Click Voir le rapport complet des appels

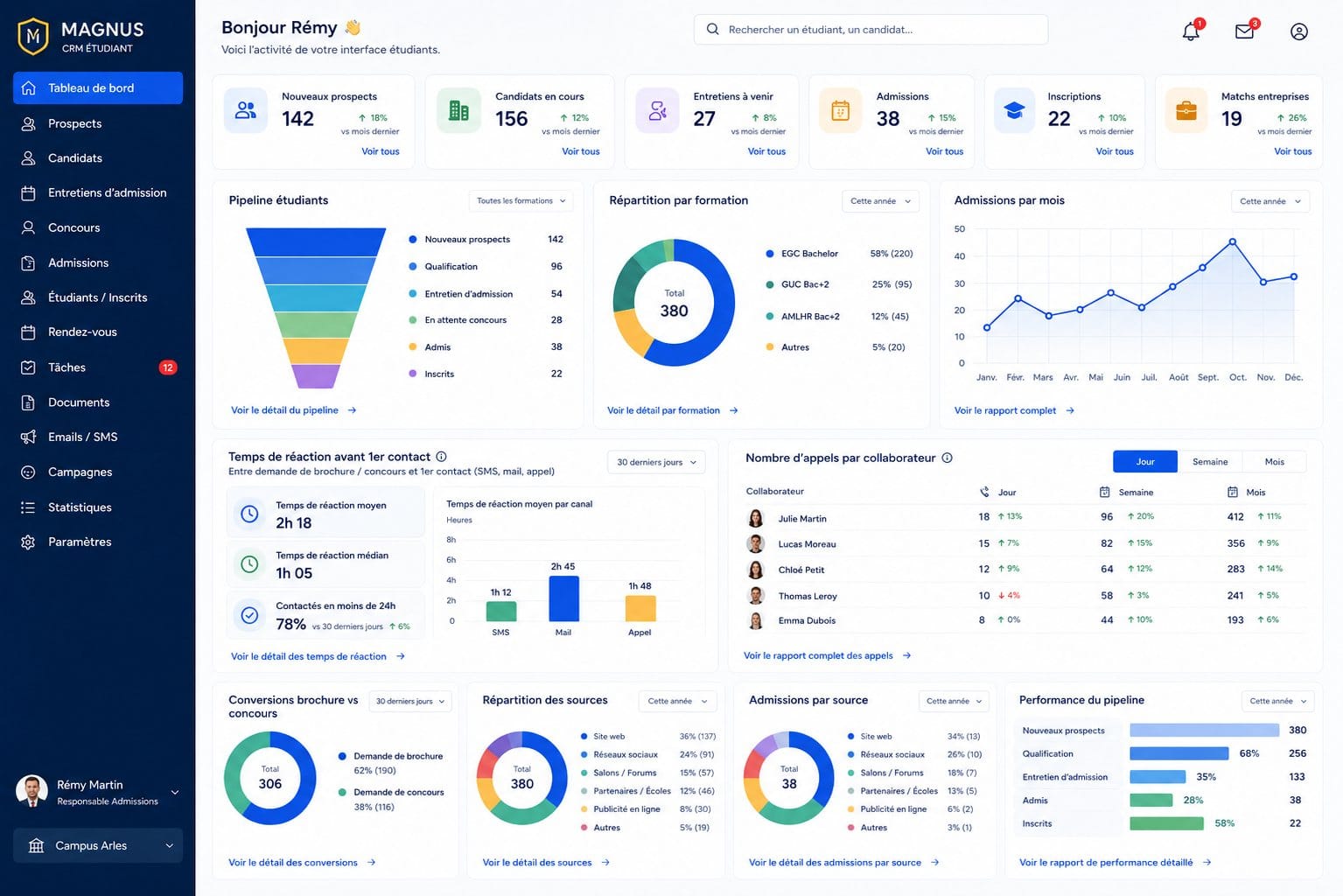pos(827,655)
